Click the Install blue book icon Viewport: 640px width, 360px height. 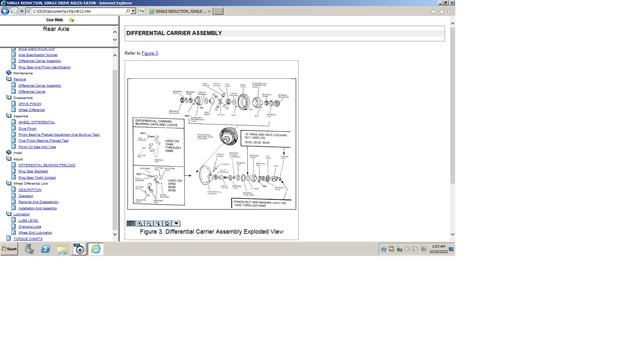[9, 152]
